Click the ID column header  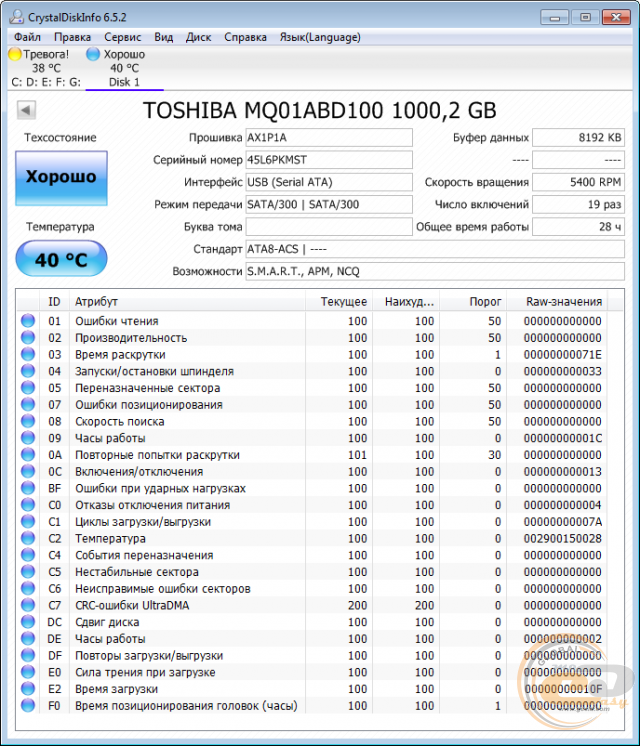(x=54, y=302)
